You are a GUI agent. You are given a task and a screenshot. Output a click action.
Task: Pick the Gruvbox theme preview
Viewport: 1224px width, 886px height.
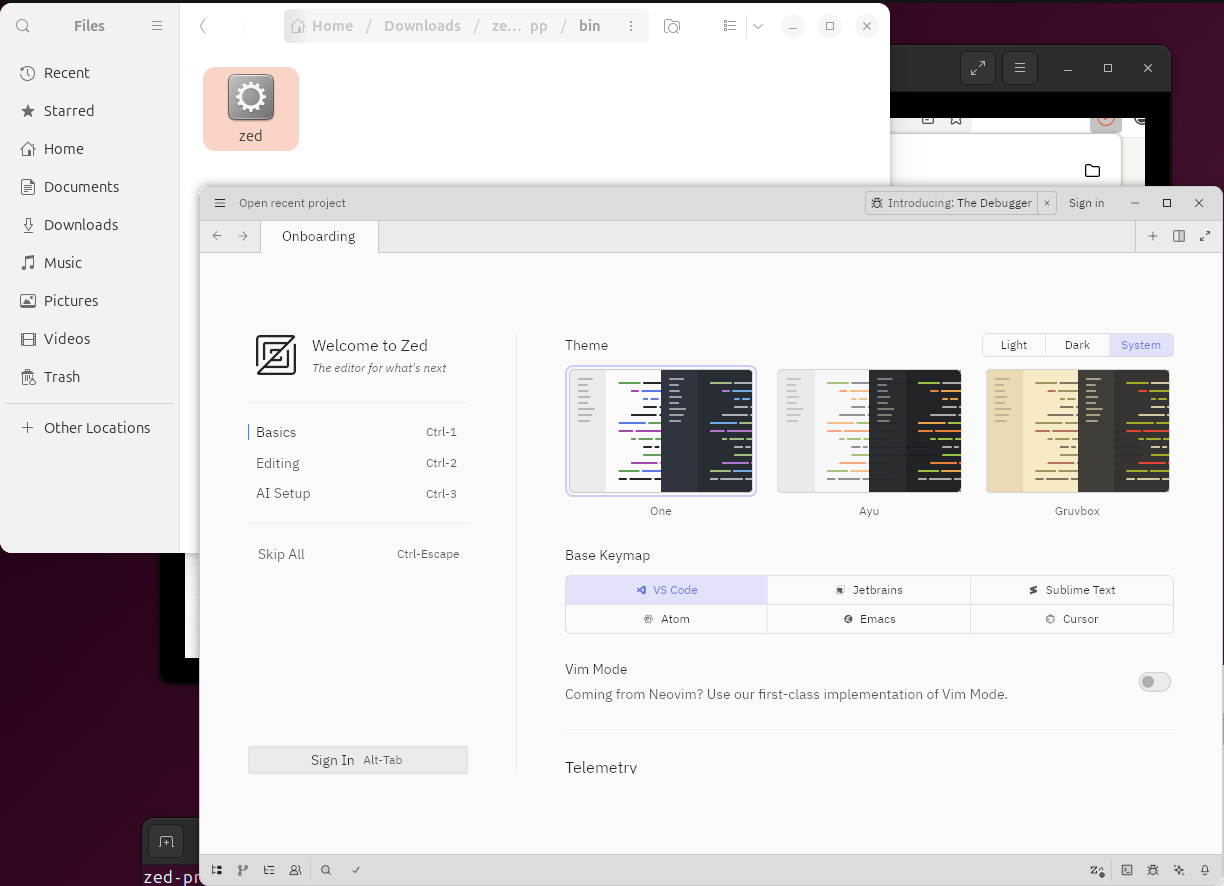tap(1077, 431)
